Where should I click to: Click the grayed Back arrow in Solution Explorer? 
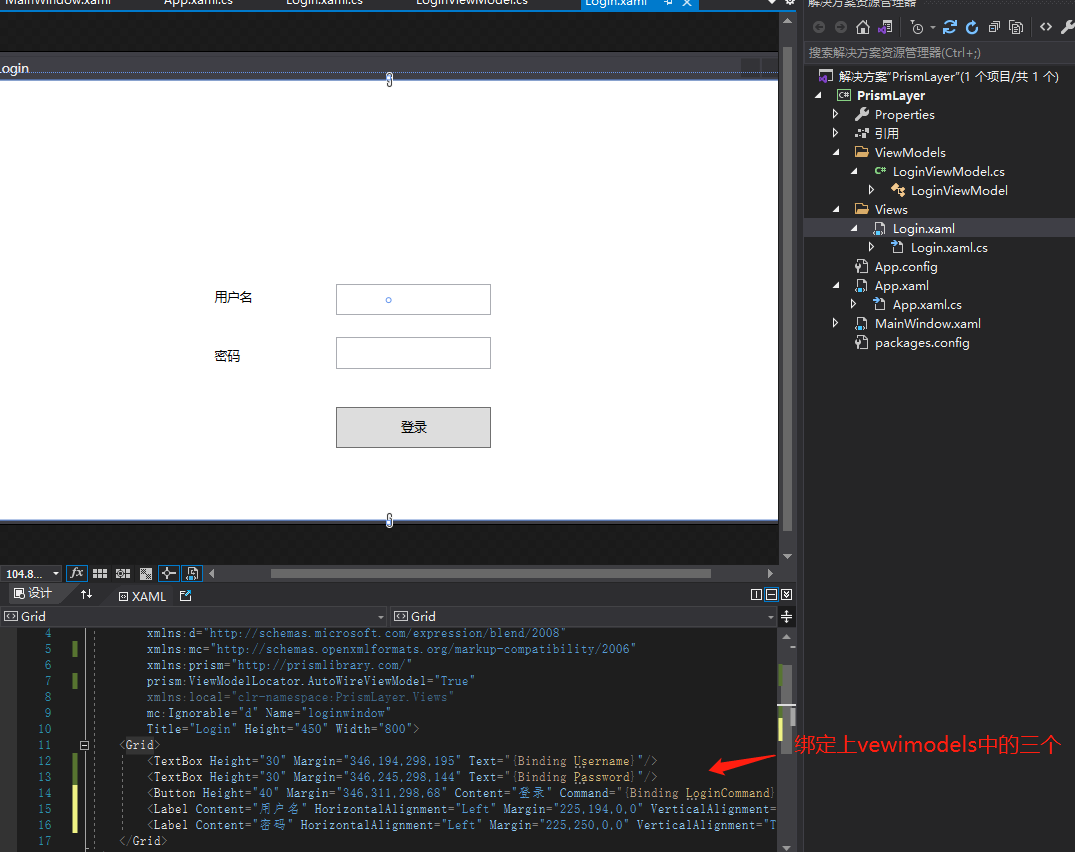point(819,27)
